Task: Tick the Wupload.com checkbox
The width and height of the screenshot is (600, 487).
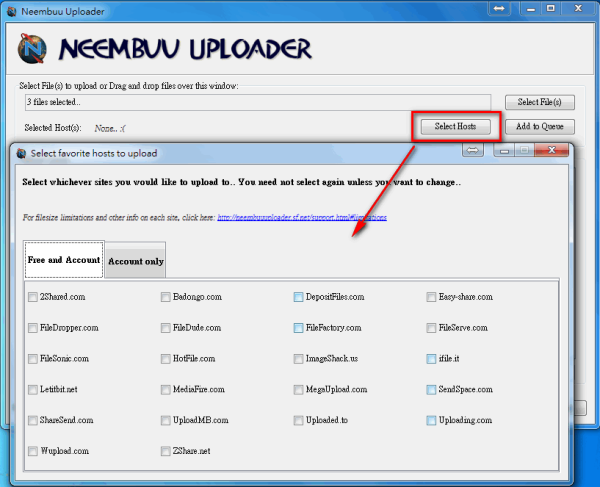Action: click(x=33, y=451)
